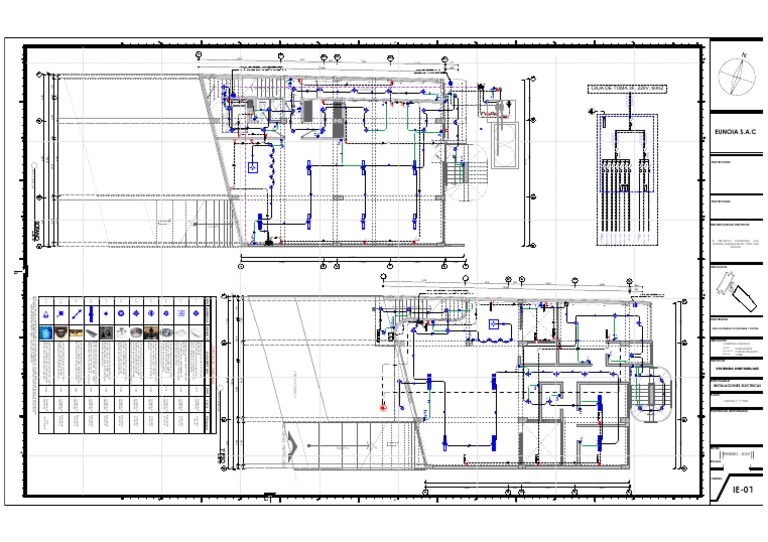Pick the vertical blue bar legend symbol
Viewport: 768px width, 542px height.
91,314
